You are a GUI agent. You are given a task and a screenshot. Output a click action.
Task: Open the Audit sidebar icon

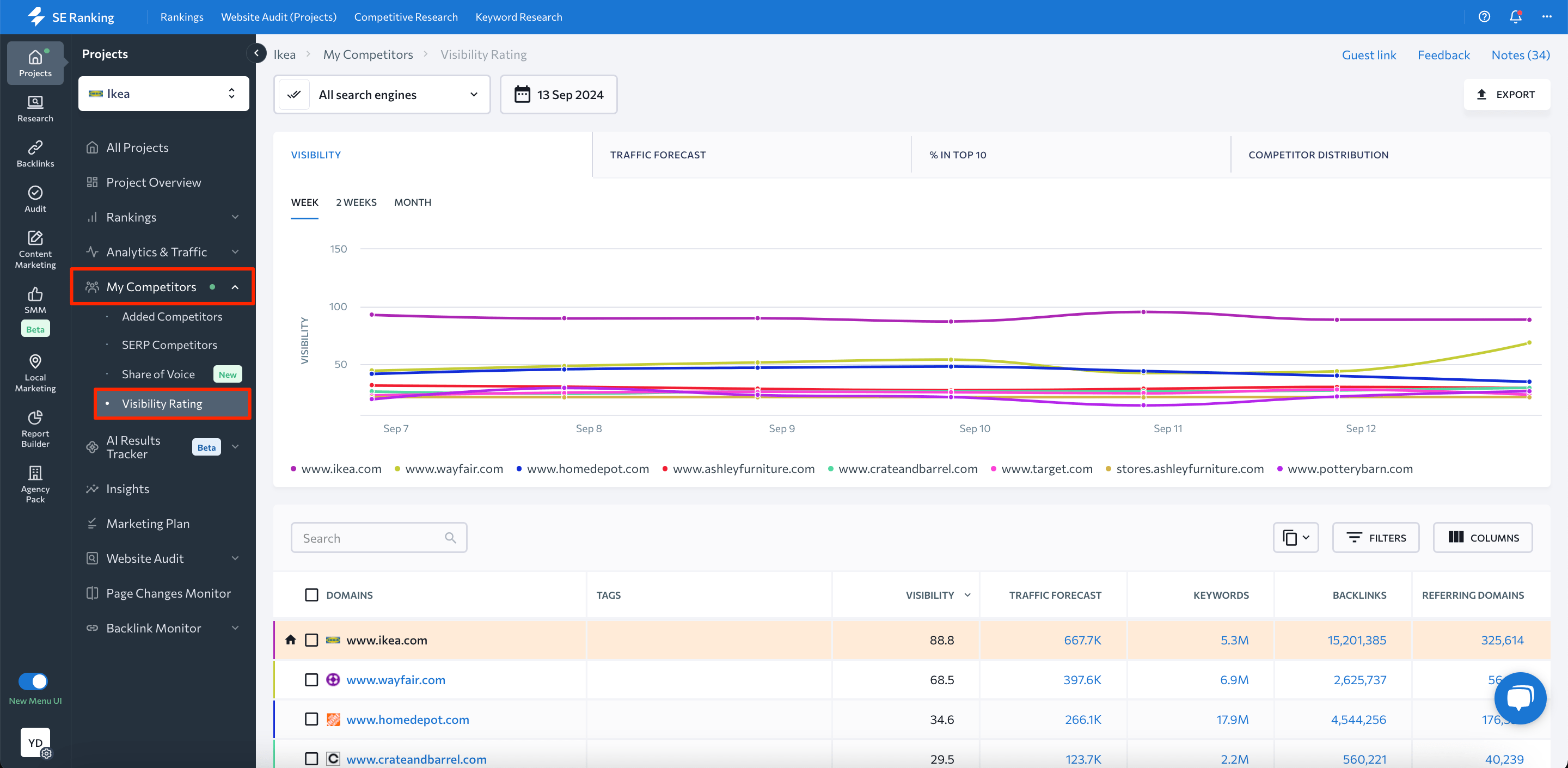click(35, 198)
